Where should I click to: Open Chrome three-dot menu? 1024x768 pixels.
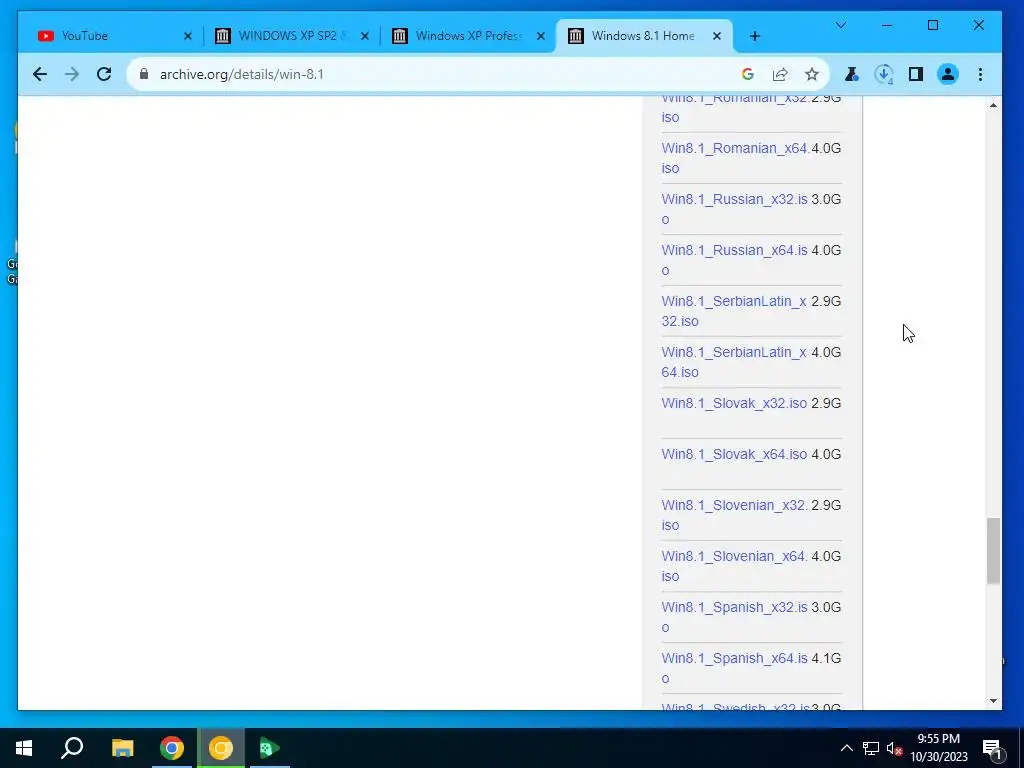(980, 74)
